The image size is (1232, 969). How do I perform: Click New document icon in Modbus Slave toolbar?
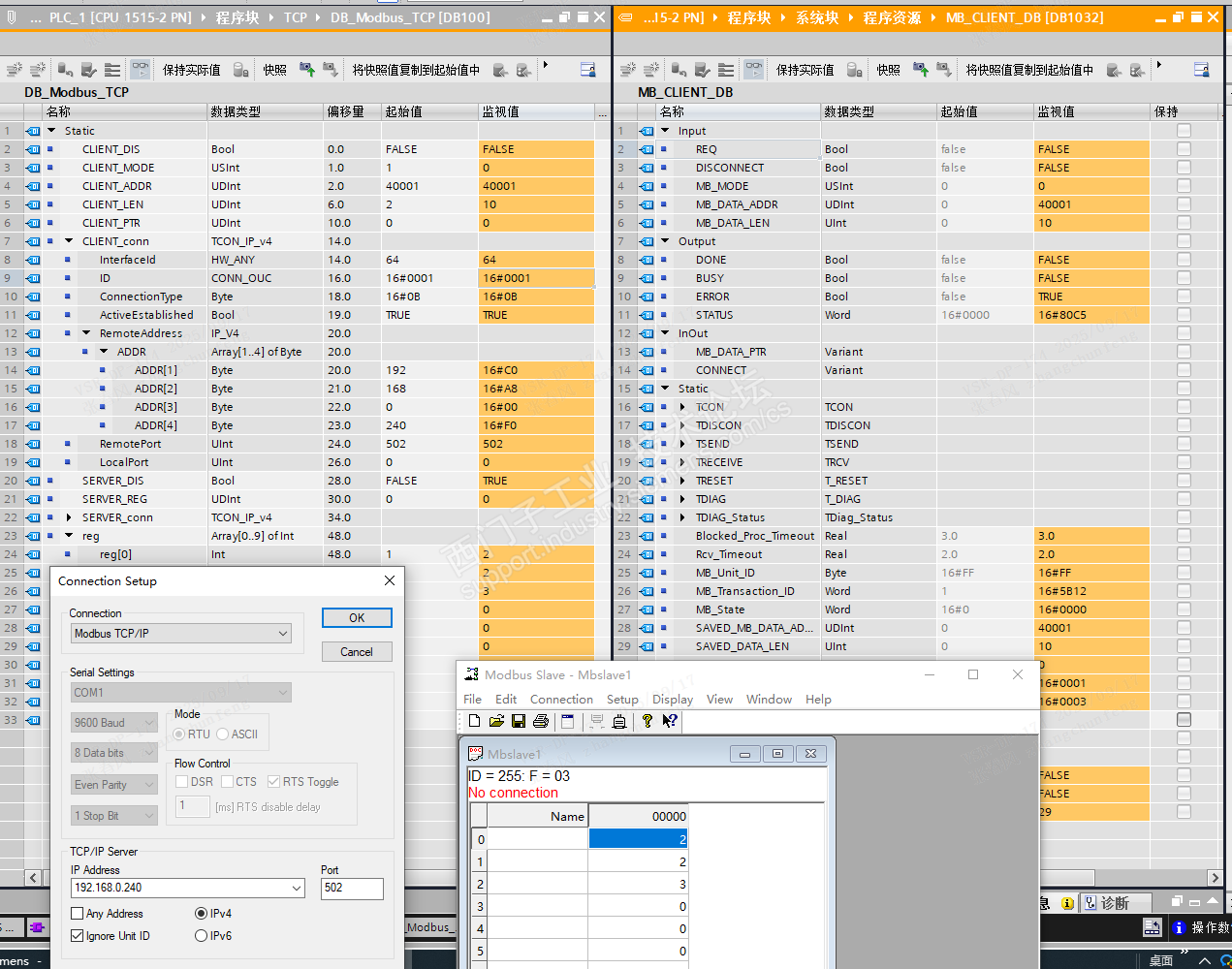click(x=474, y=721)
